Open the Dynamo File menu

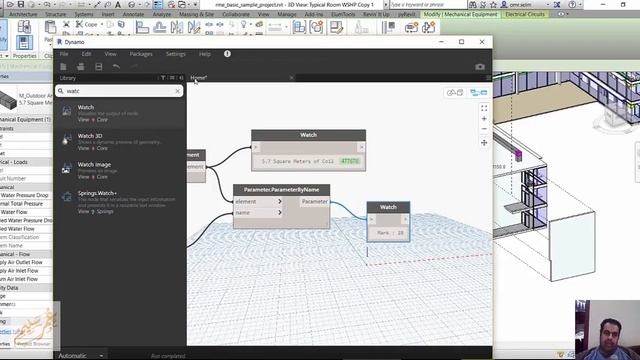click(64, 54)
